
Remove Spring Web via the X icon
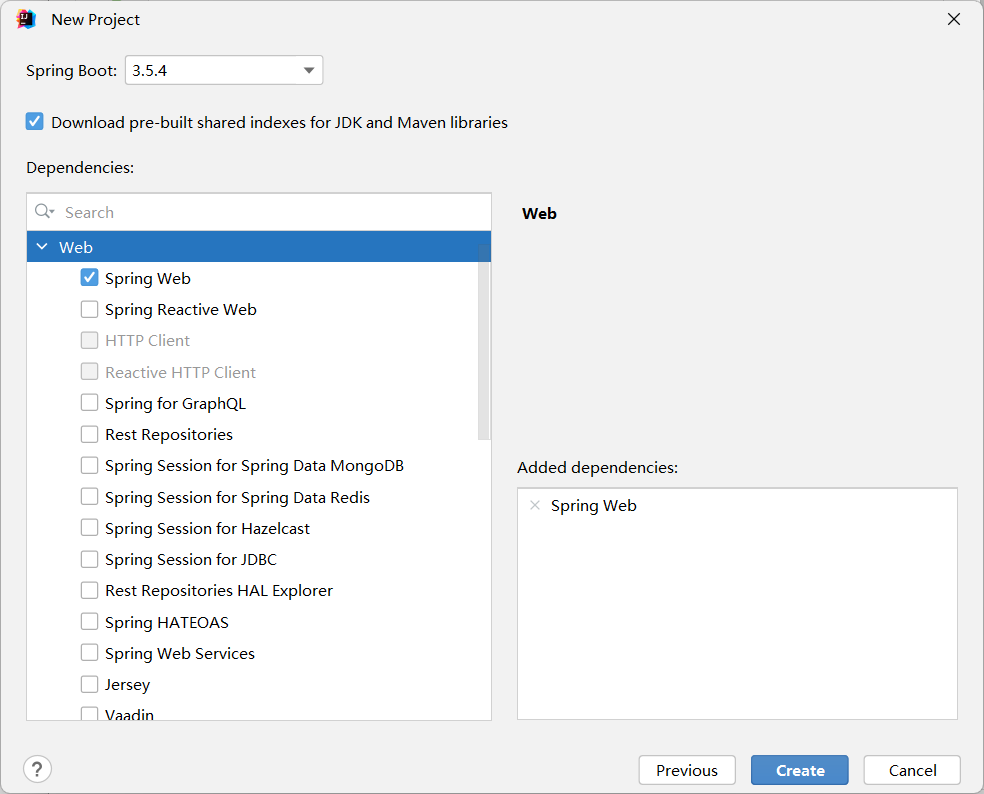(535, 505)
